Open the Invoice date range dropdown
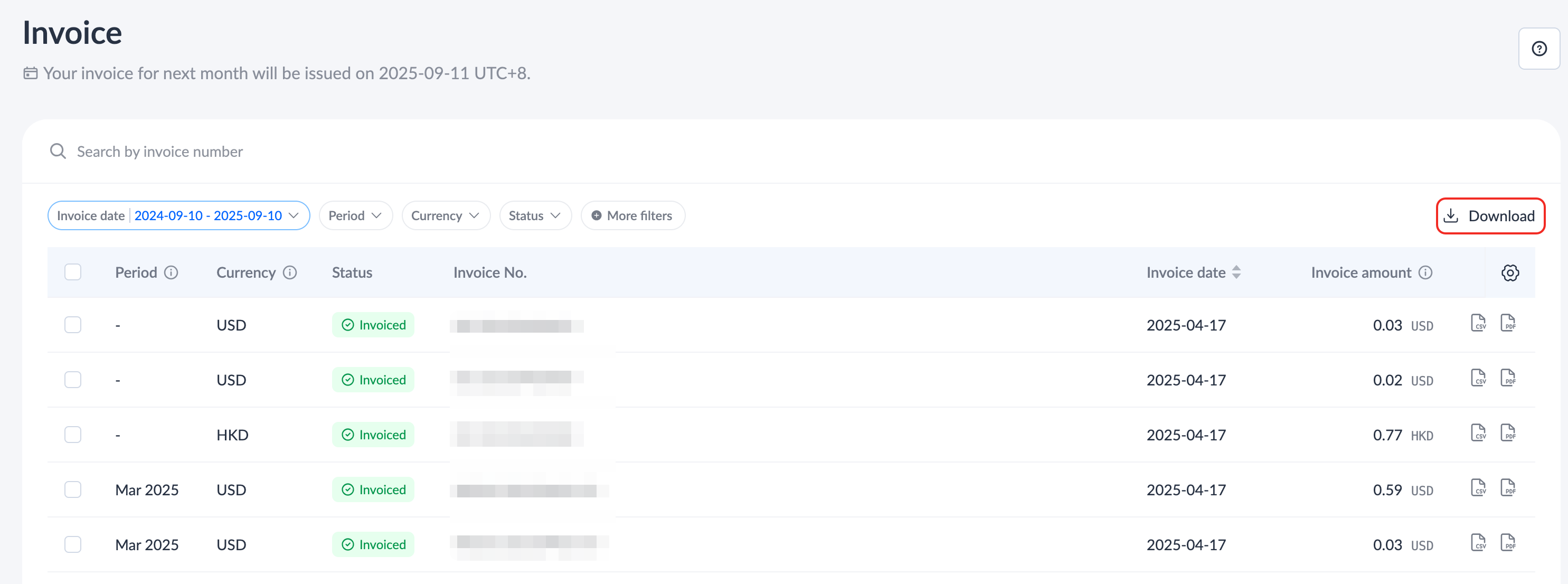 coord(178,215)
